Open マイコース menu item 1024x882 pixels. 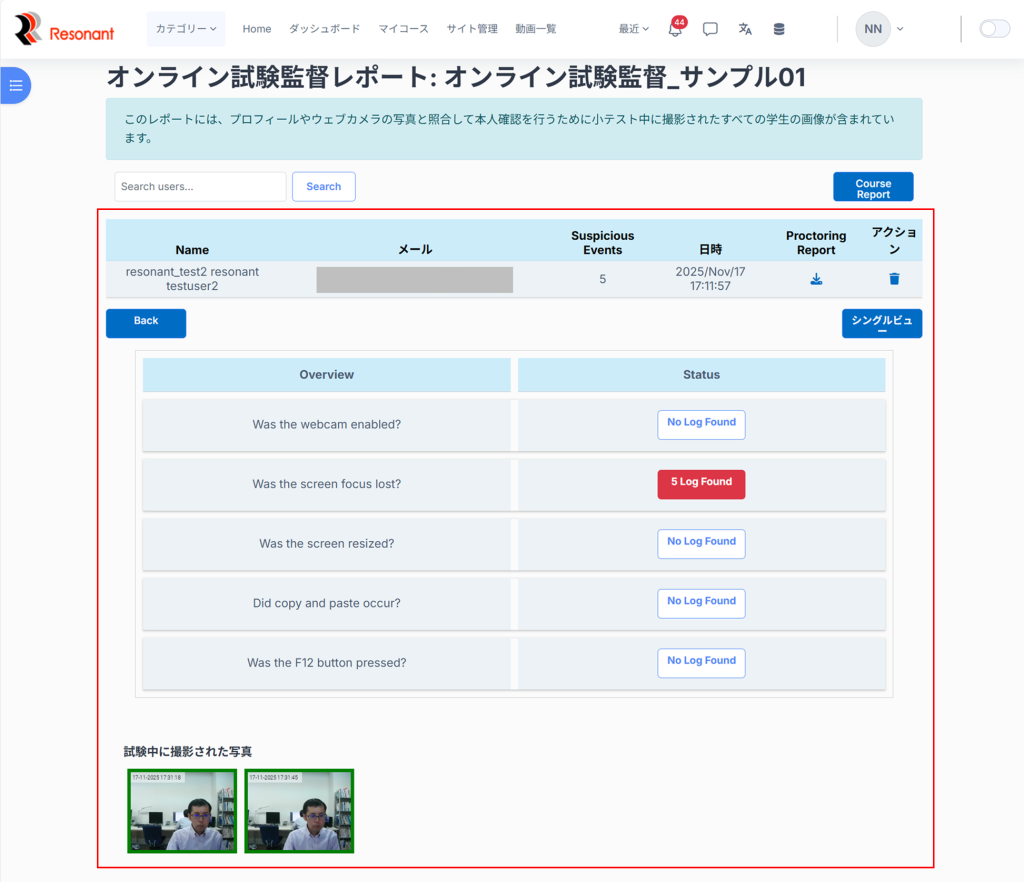pyautogui.click(x=403, y=29)
